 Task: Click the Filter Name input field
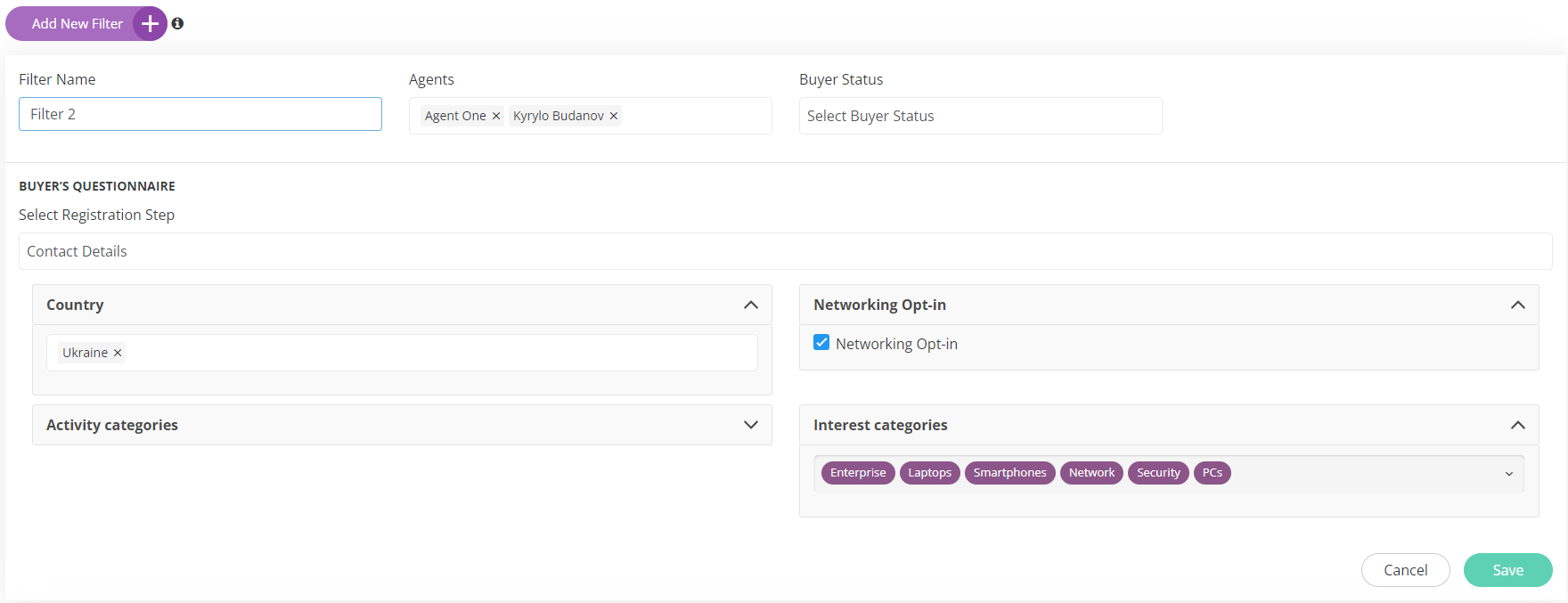click(200, 114)
